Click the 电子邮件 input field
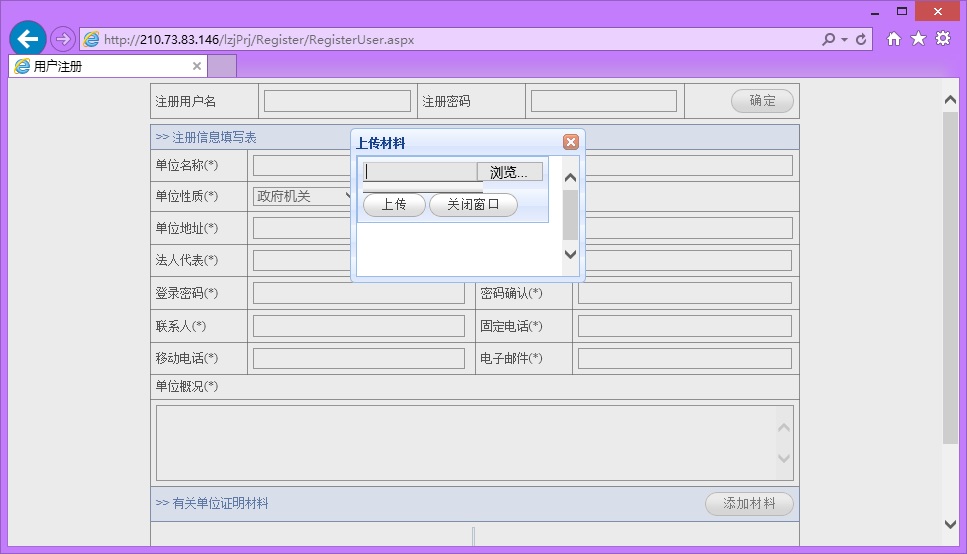Viewport: 967px width, 554px height. 685,358
